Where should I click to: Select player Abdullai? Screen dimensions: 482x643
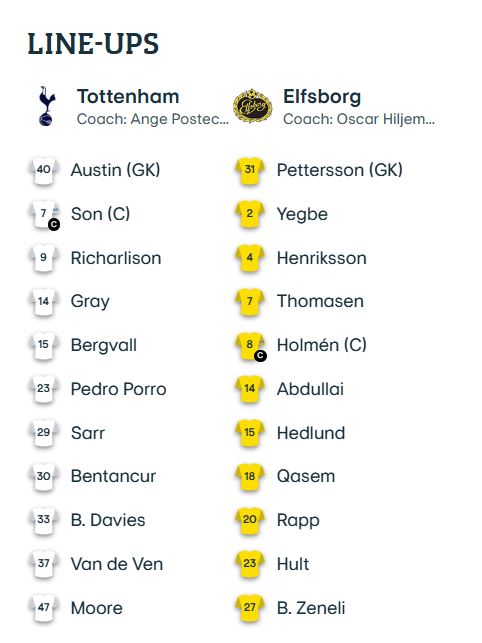310,389
